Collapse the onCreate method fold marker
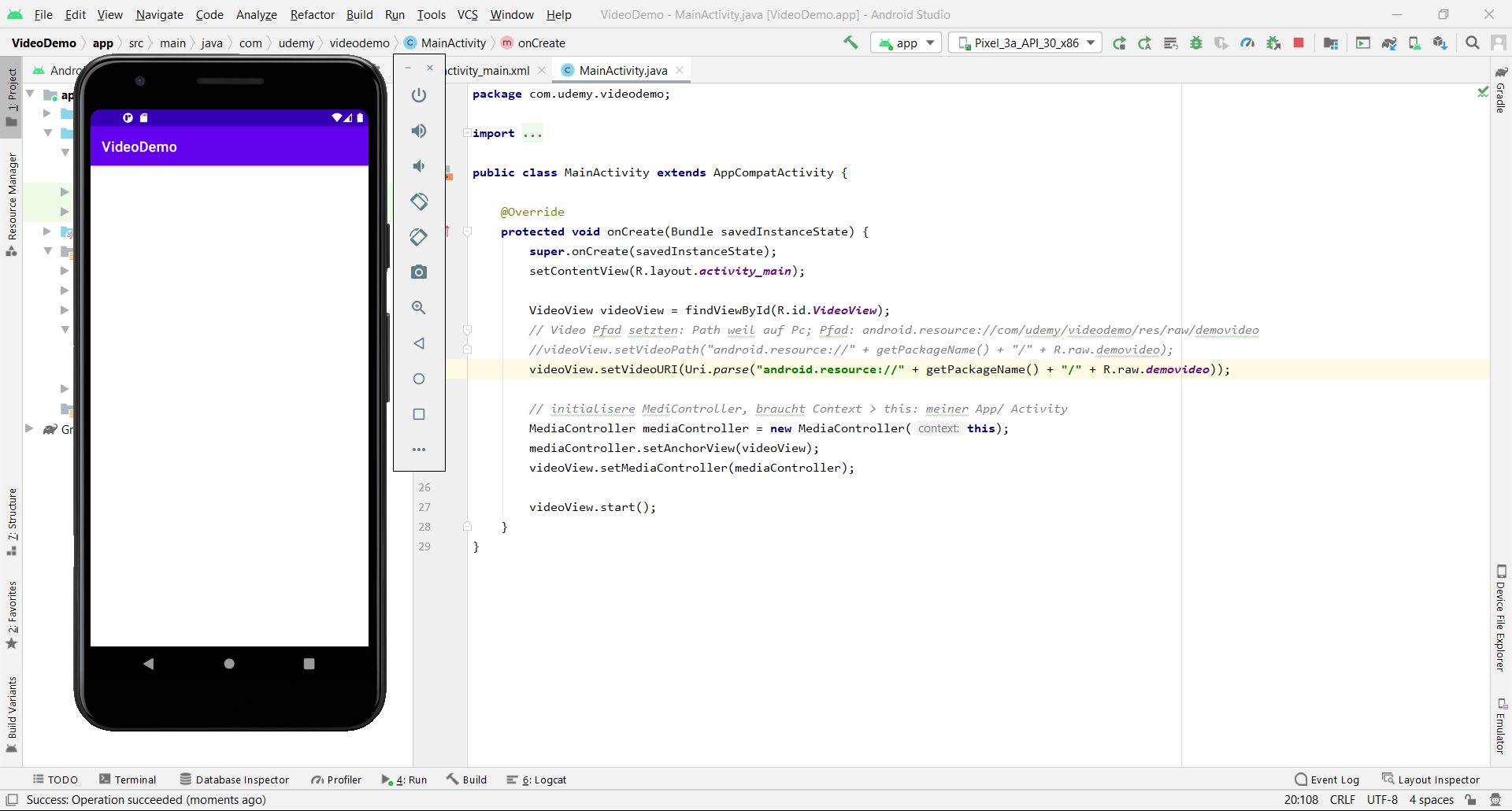Image resolution: width=1512 pixels, height=811 pixels. pos(467,231)
